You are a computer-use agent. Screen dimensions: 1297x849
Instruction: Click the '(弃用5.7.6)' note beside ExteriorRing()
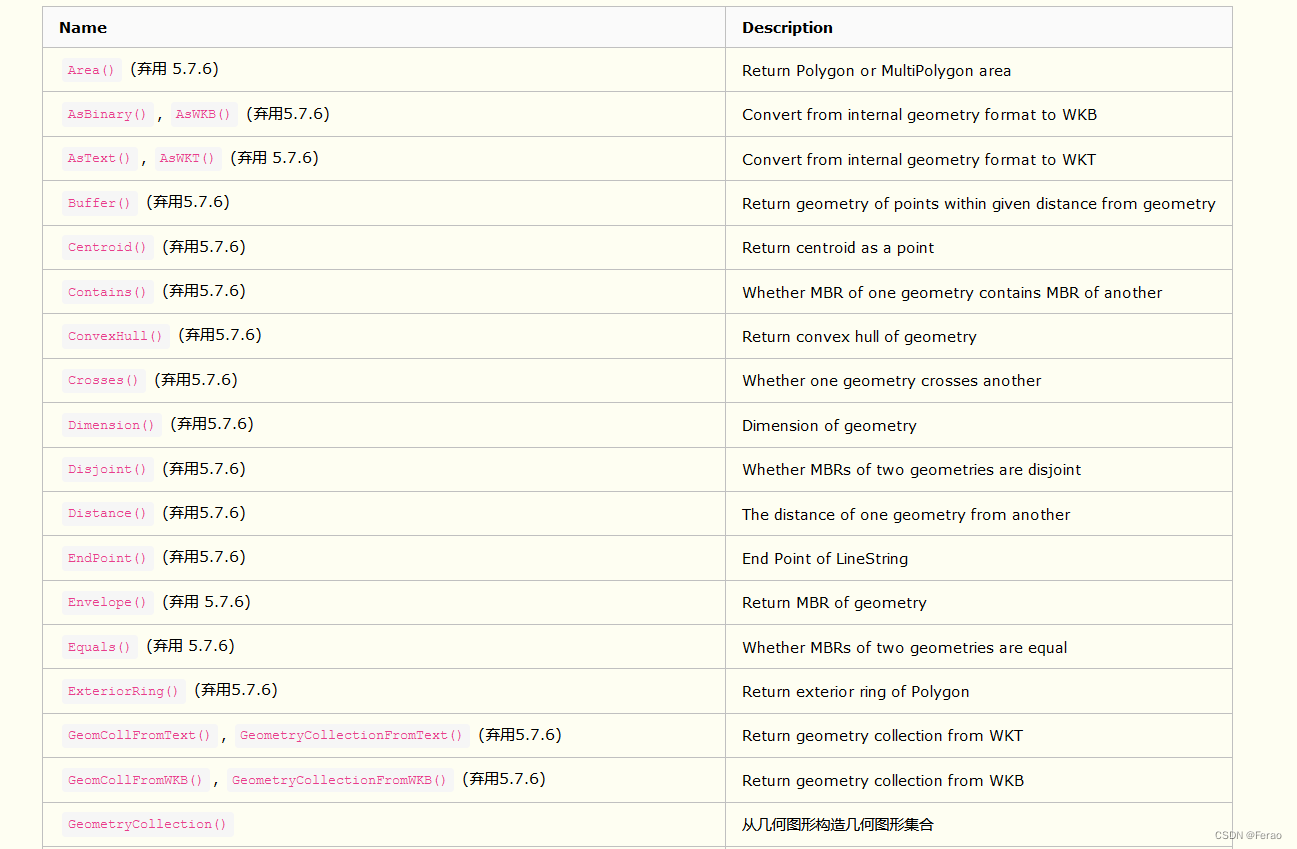[236, 690]
